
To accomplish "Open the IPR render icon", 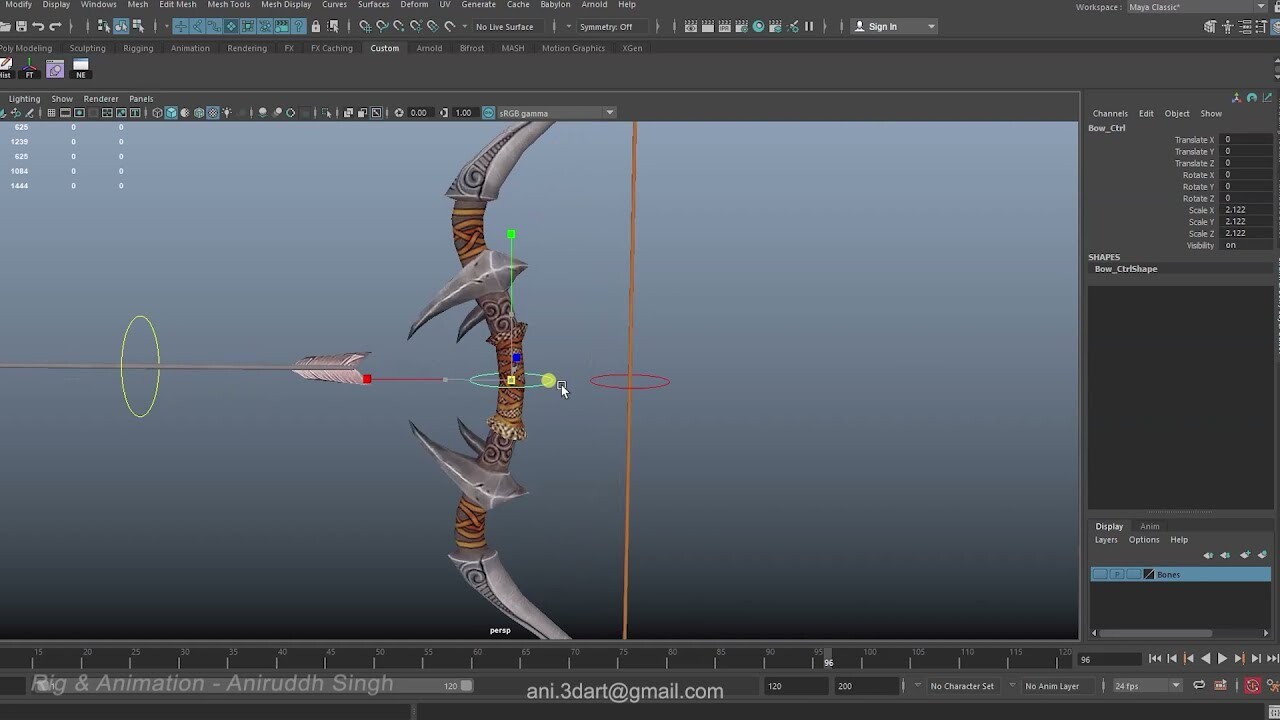I will click(x=725, y=26).
